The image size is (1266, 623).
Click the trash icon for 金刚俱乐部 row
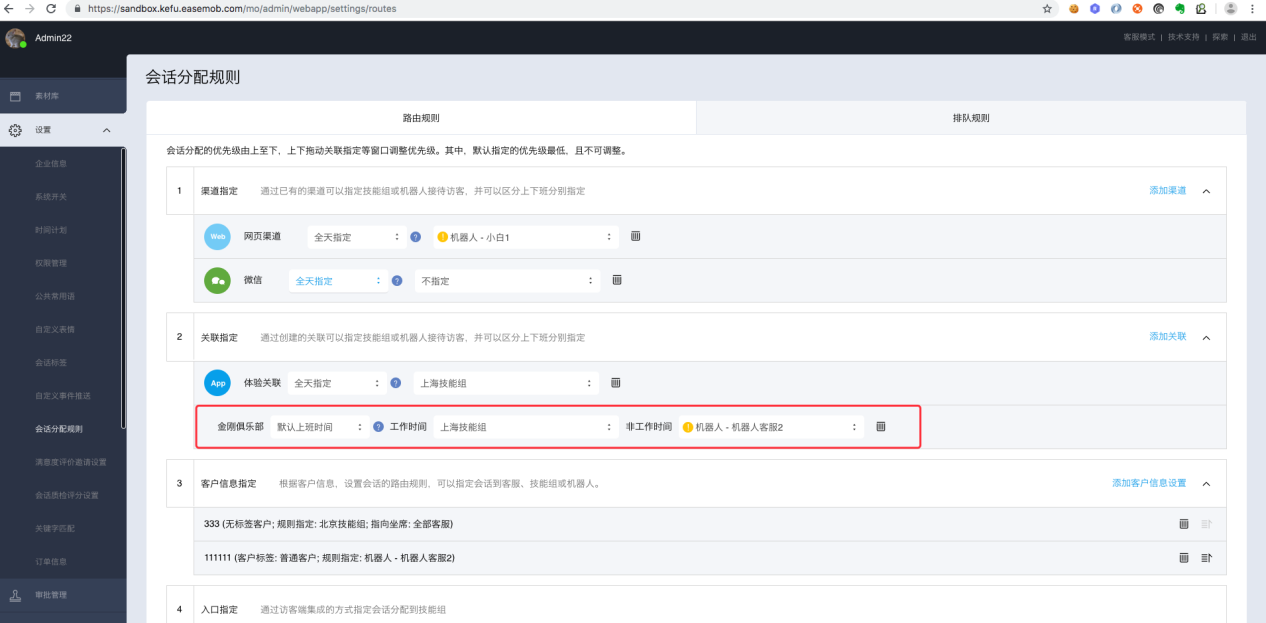click(881, 426)
